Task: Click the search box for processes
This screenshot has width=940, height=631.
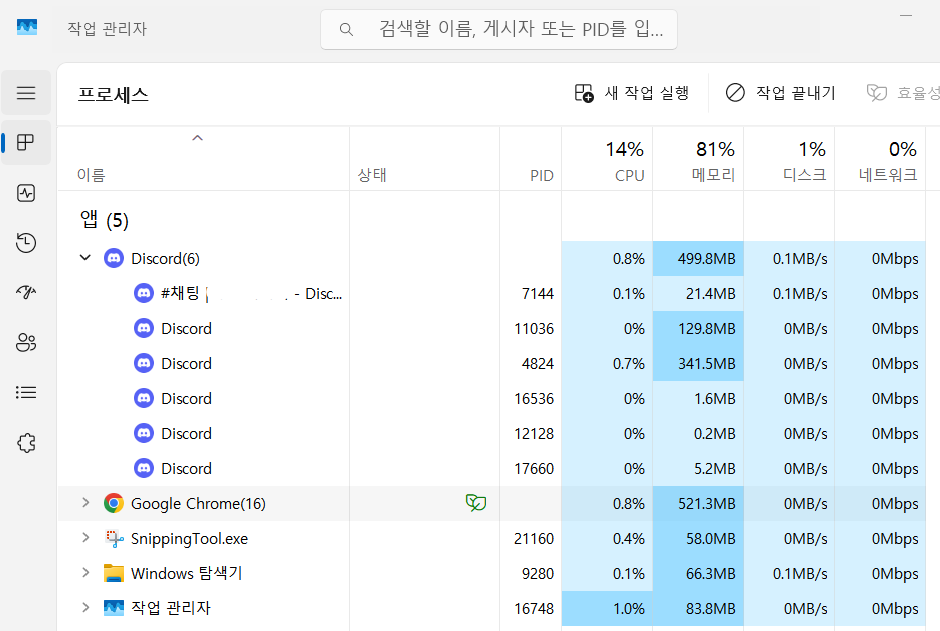Action: [x=499, y=29]
